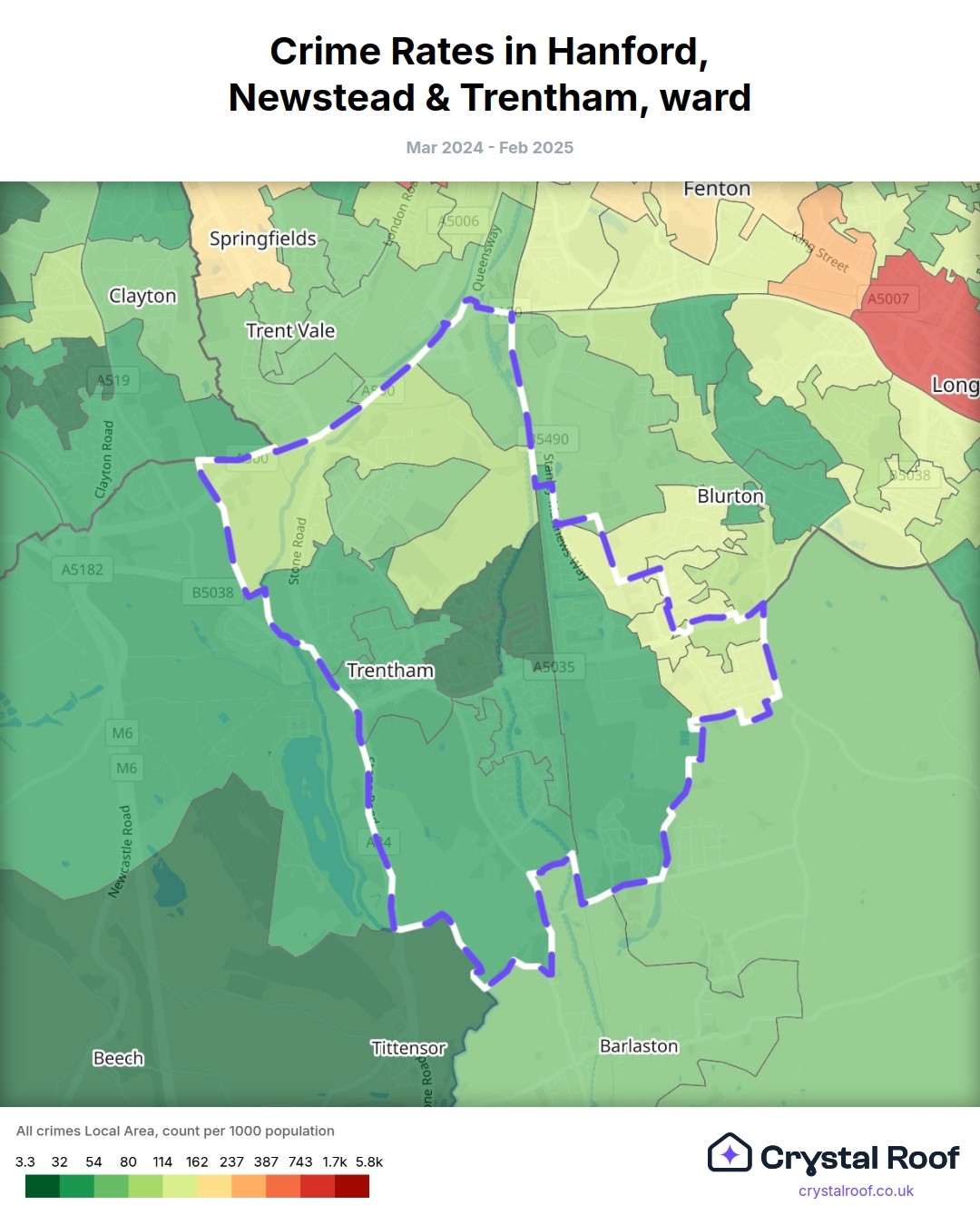The width and height of the screenshot is (980, 1225).
Task: Select the yellow legend color swatch
Action: tap(214, 1186)
